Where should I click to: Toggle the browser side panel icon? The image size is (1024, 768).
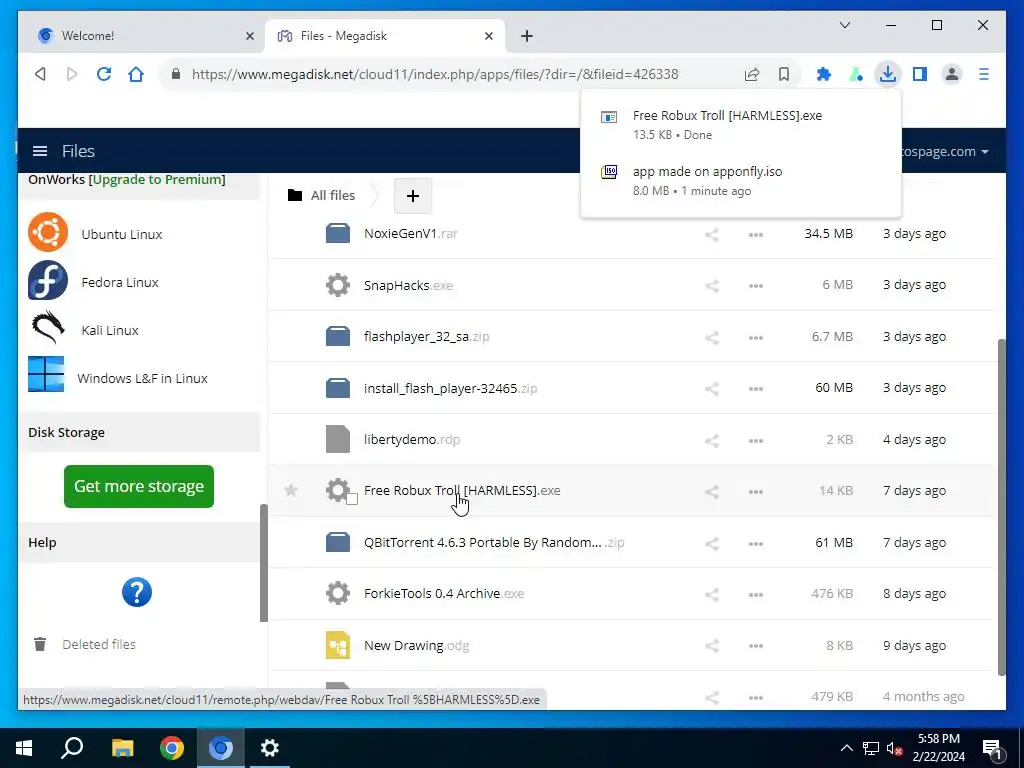(920, 74)
